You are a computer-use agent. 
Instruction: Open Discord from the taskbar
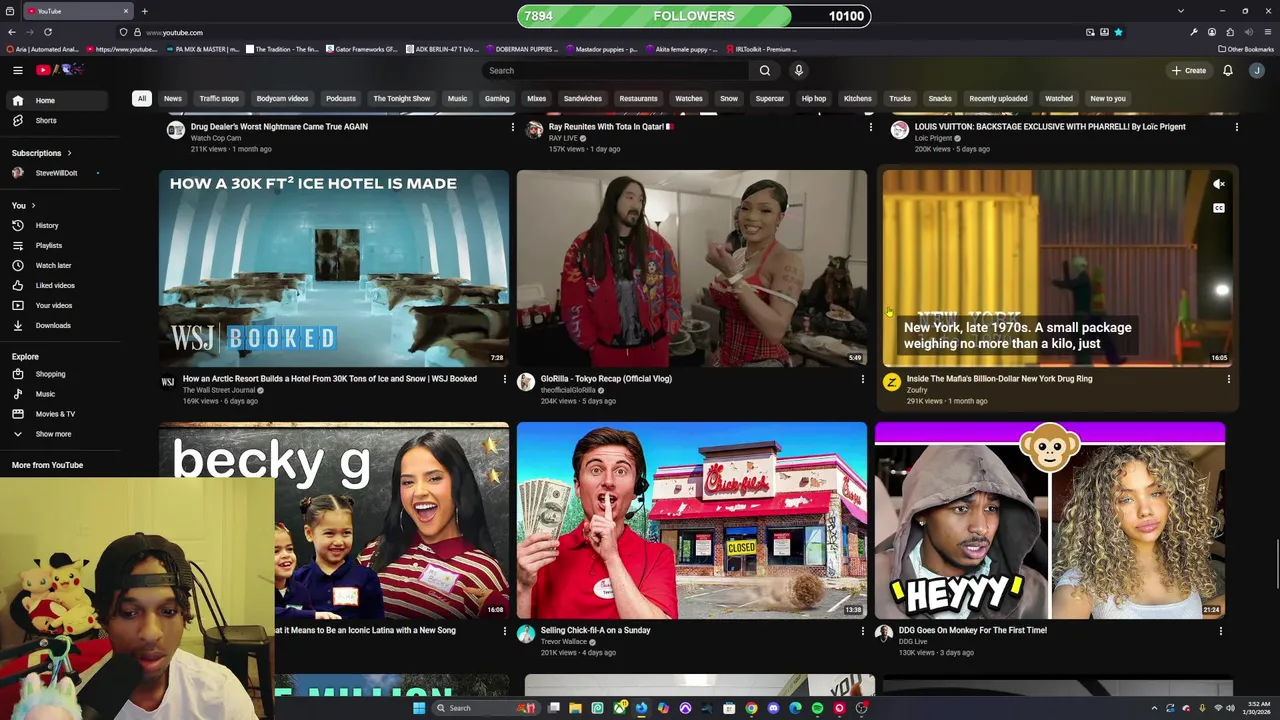pyautogui.click(x=773, y=708)
